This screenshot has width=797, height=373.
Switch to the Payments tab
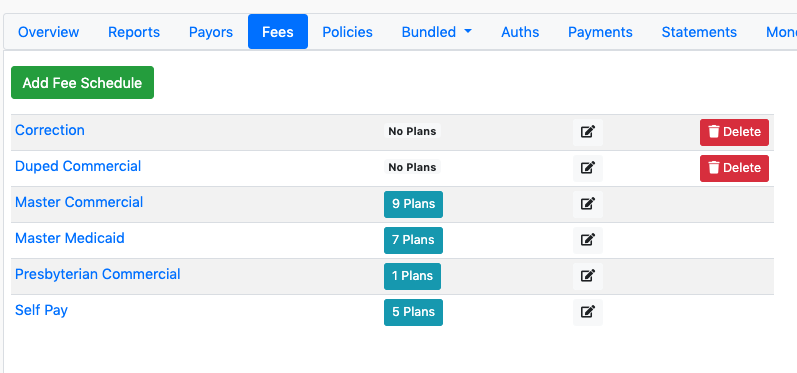click(600, 32)
